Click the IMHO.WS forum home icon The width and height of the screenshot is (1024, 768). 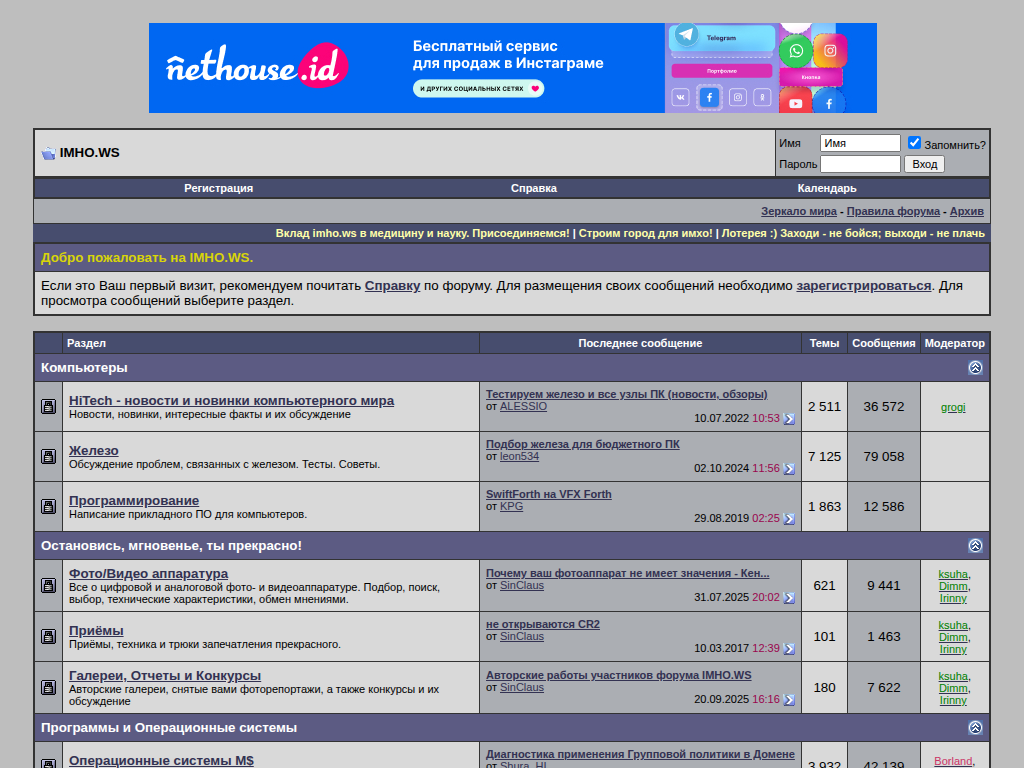48,153
